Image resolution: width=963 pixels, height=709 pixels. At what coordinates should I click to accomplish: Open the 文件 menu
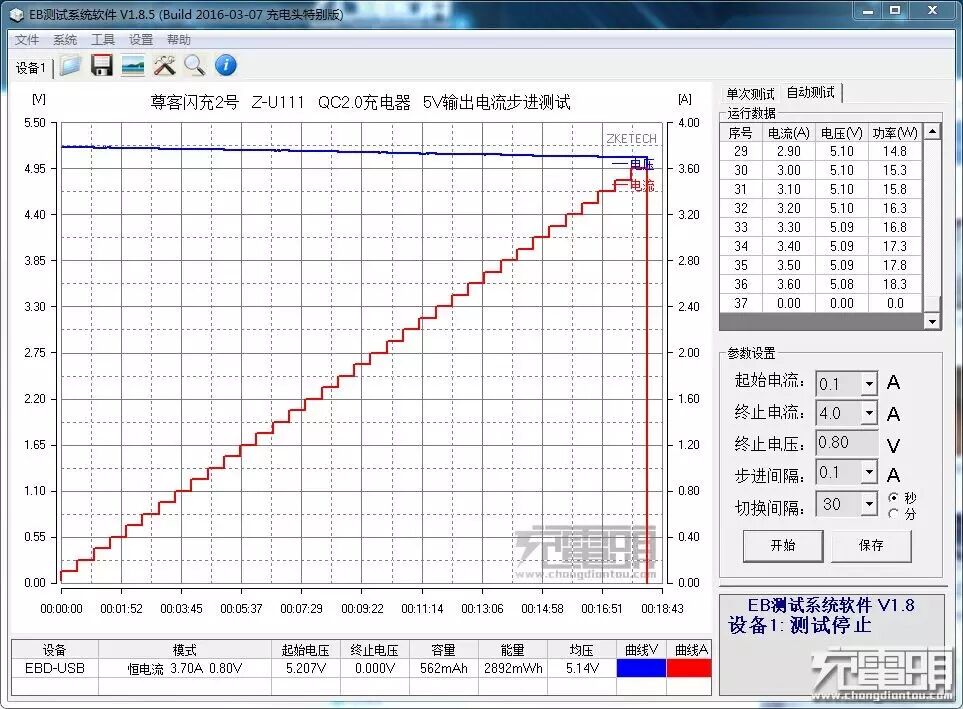[x=26, y=40]
